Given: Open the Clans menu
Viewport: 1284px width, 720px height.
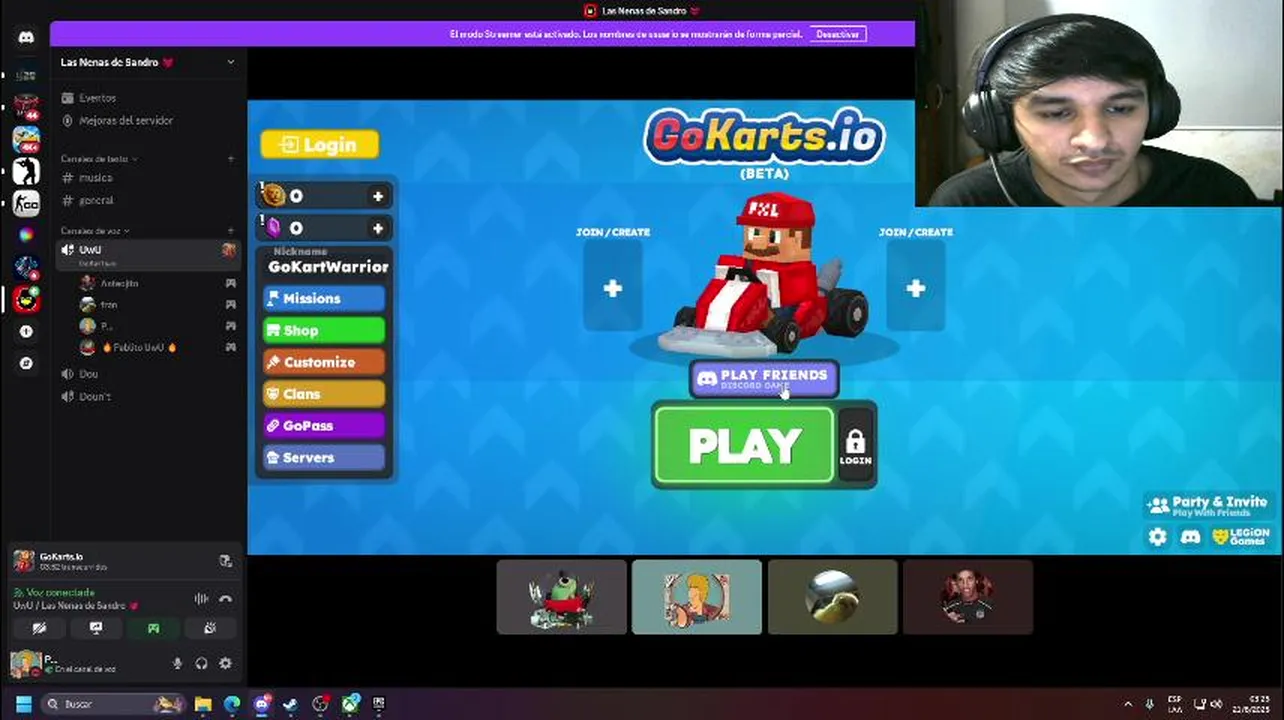Looking at the screenshot, I should coord(324,394).
